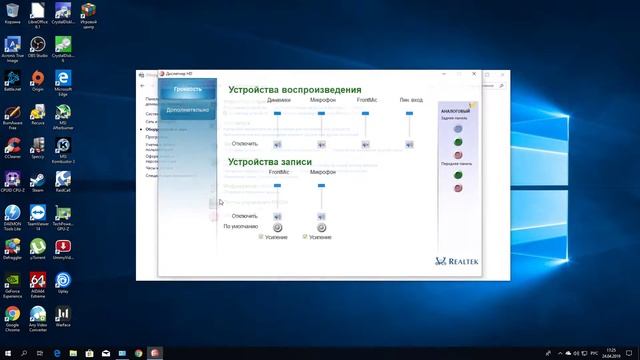Launch Defraggler from the desktop
The image size is (640, 360).
12,249
